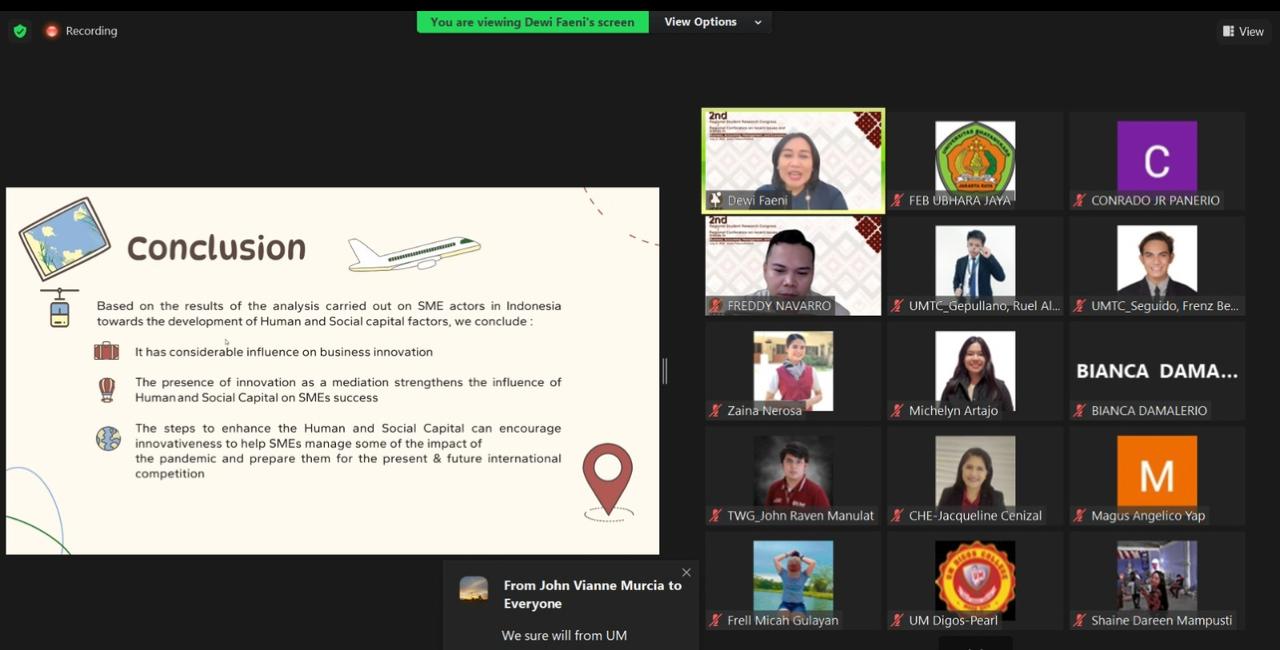Dismiss the chat notification from John Vianne Murcia
1280x650 pixels.
pyautogui.click(x=686, y=573)
